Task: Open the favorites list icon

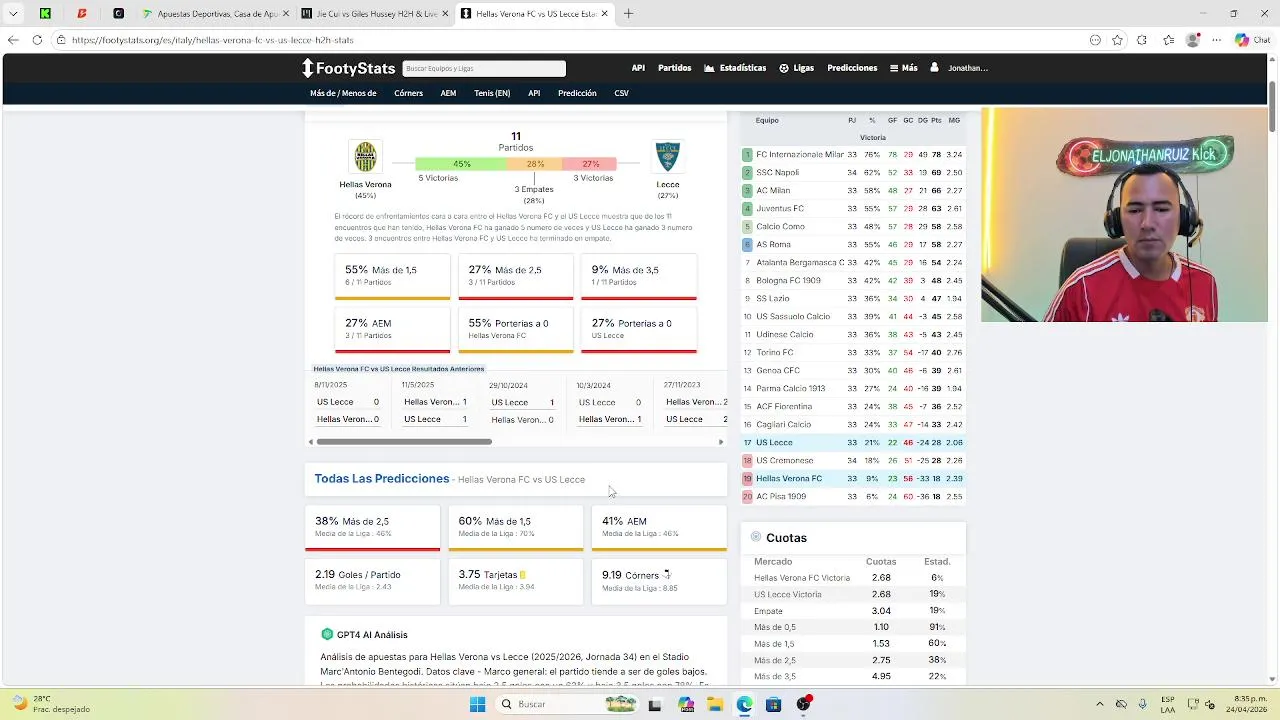Action: coord(1168,40)
